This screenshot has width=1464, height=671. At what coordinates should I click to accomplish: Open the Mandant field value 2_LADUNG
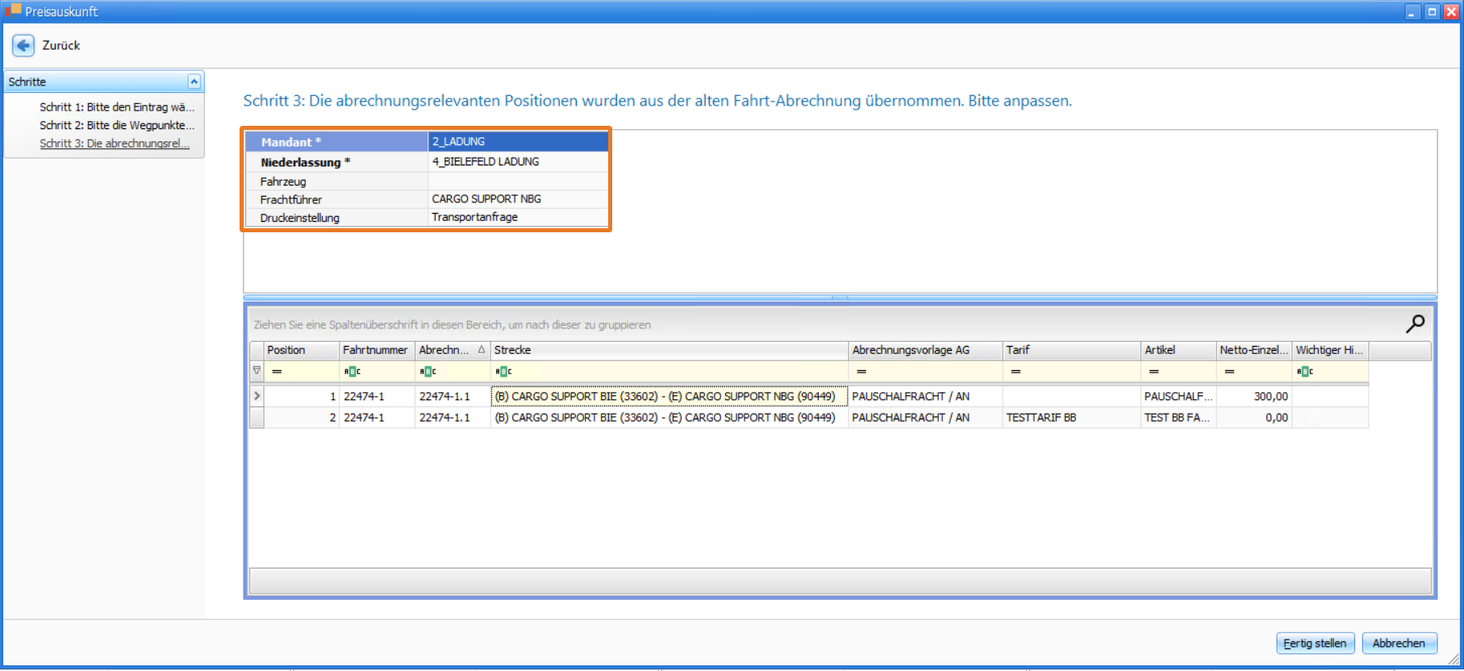click(517, 142)
